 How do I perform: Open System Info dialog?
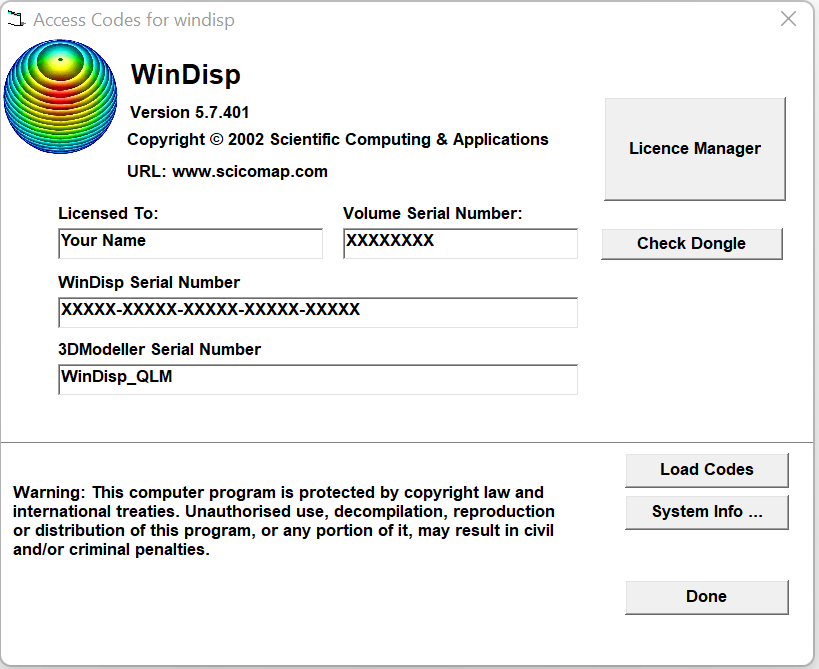pos(707,512)
